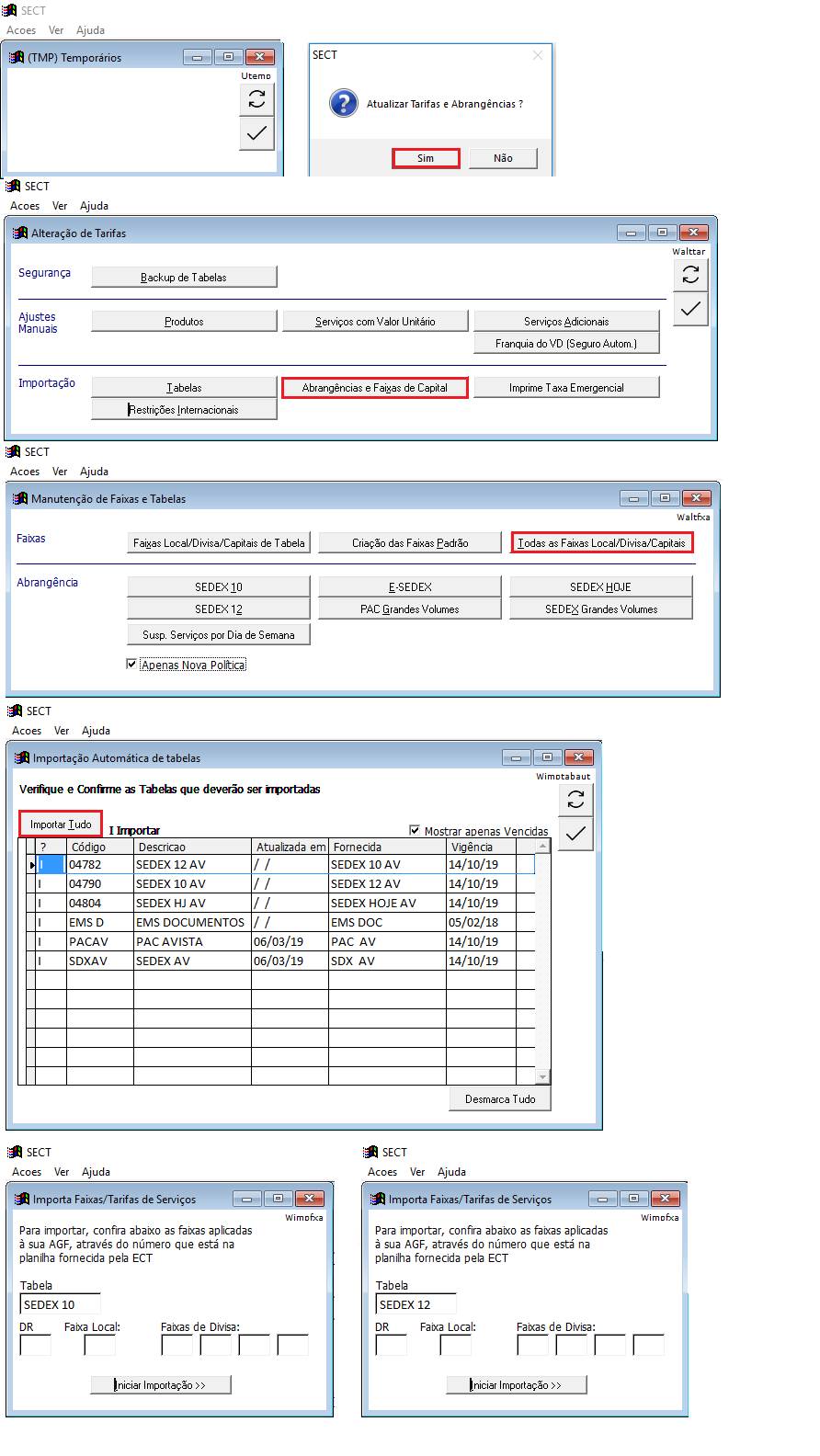Viewport: 820px width, 1456px height.
Task: Click first Faixas de Divisa field, SEDEX 10
Action: [177, 1345]
